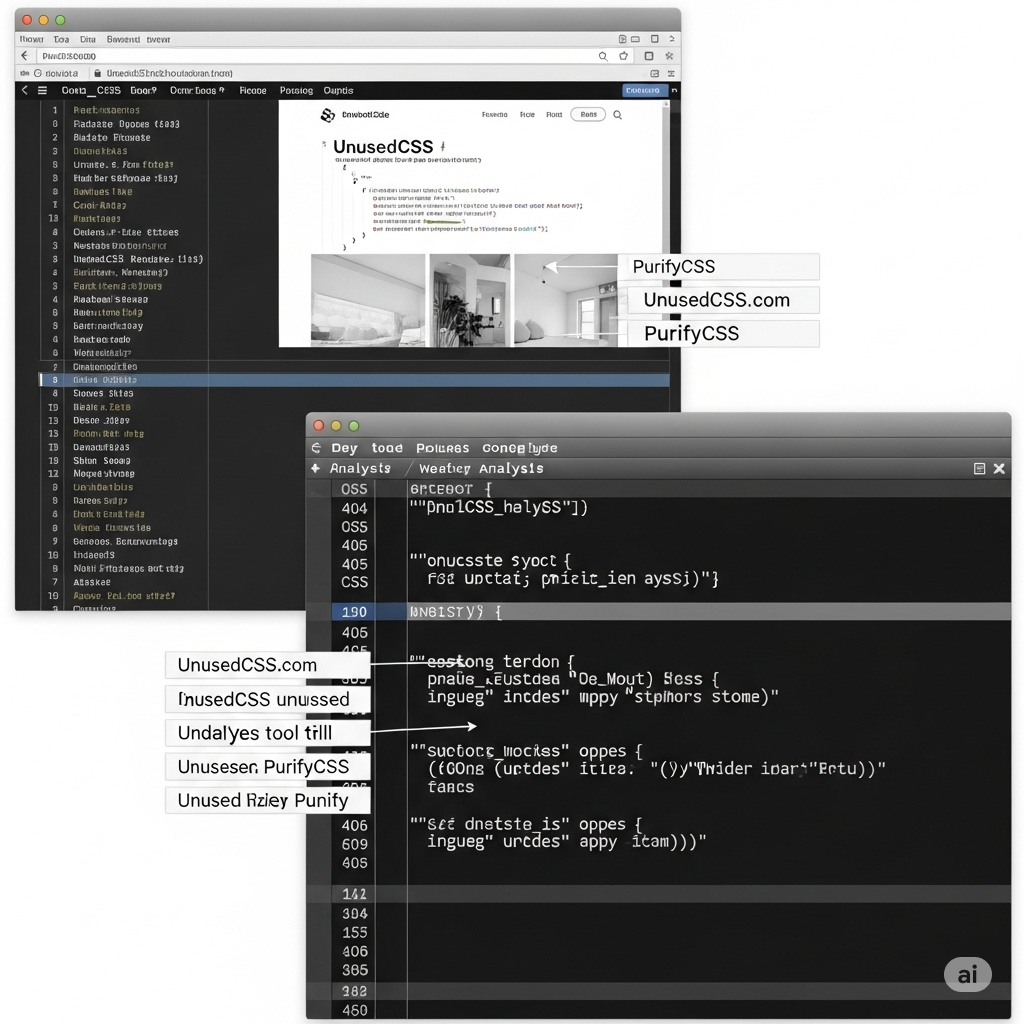Select the "Atsskee" row in the list
Screen dimensions: 1024x1024
91,583
